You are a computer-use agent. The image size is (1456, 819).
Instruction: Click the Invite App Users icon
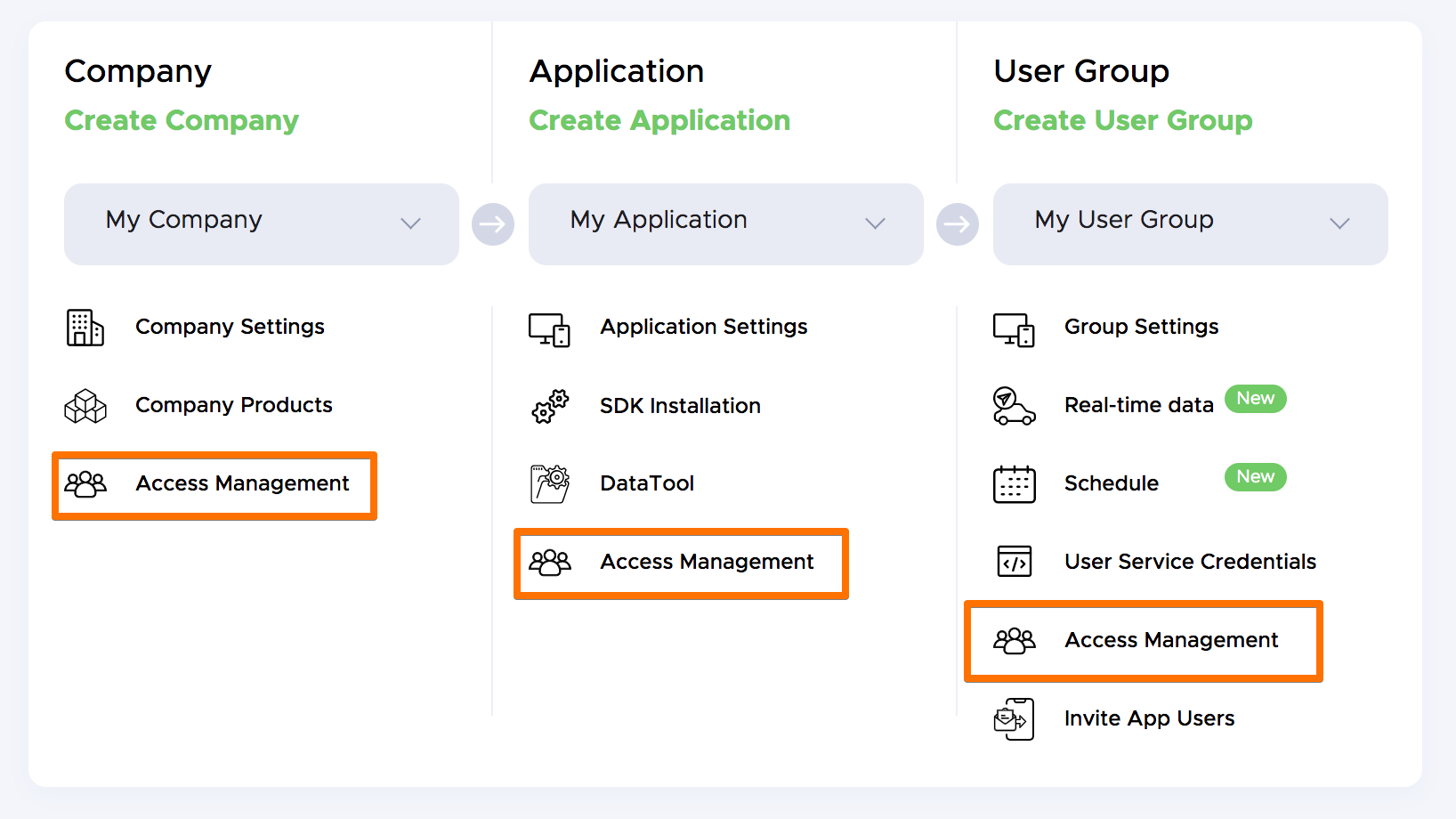(1014, 719)
